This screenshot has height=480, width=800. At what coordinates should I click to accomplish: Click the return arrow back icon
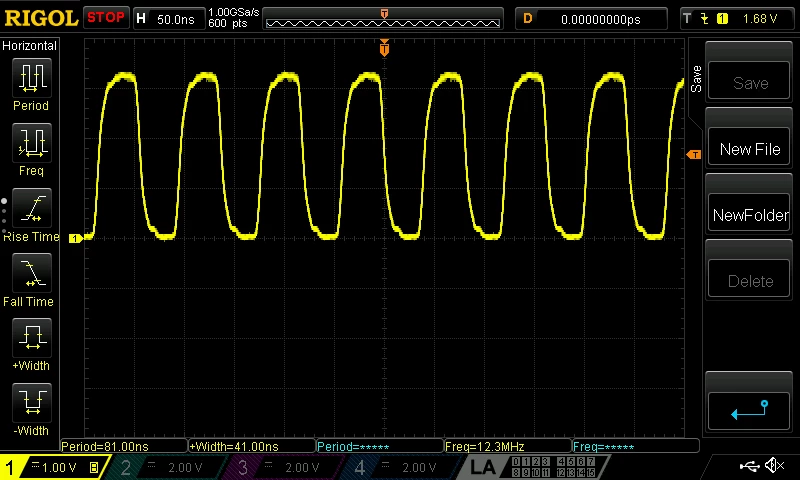tap(749, 410)
